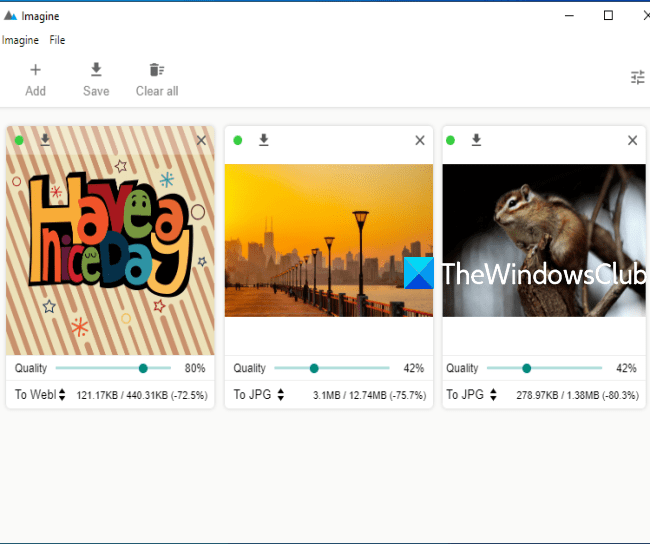Click size text 121.17KB / 440.31KB (-72.5%)
The image size is (650, 544).
pyautogui.click(x=142, y=395)
